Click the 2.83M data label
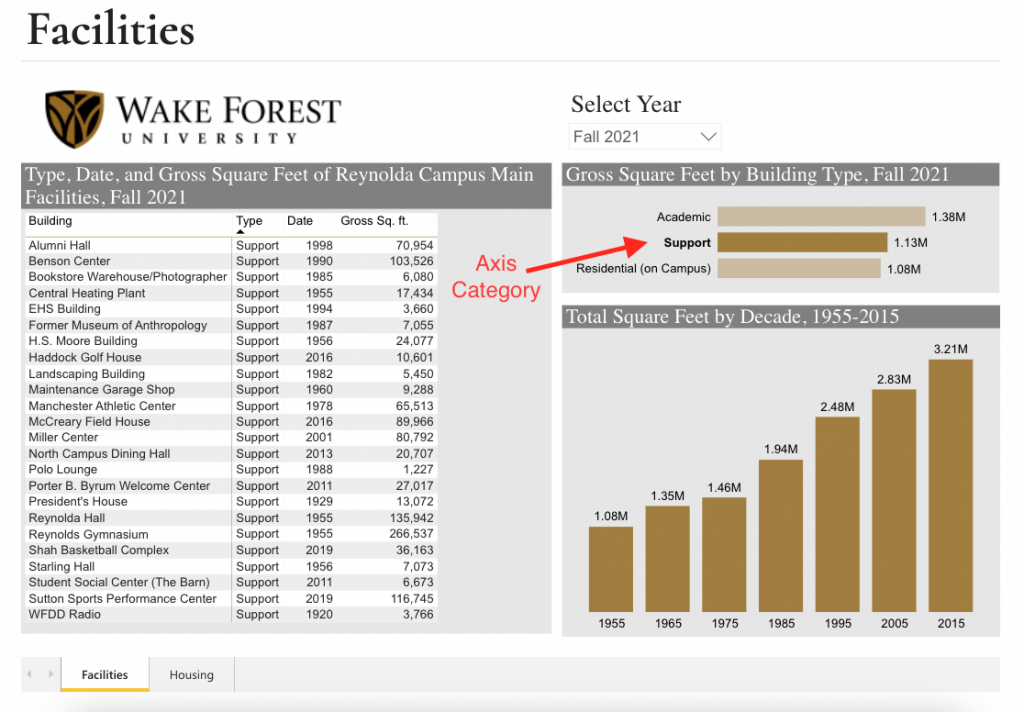Image resolution: width=1024 pixels, height=712 pixels. point(894,380)
